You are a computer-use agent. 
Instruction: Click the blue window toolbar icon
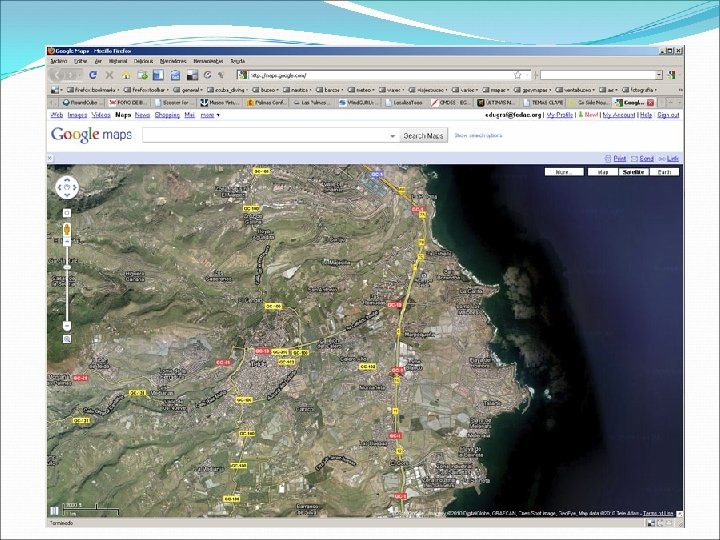click(x=158, y=75)
